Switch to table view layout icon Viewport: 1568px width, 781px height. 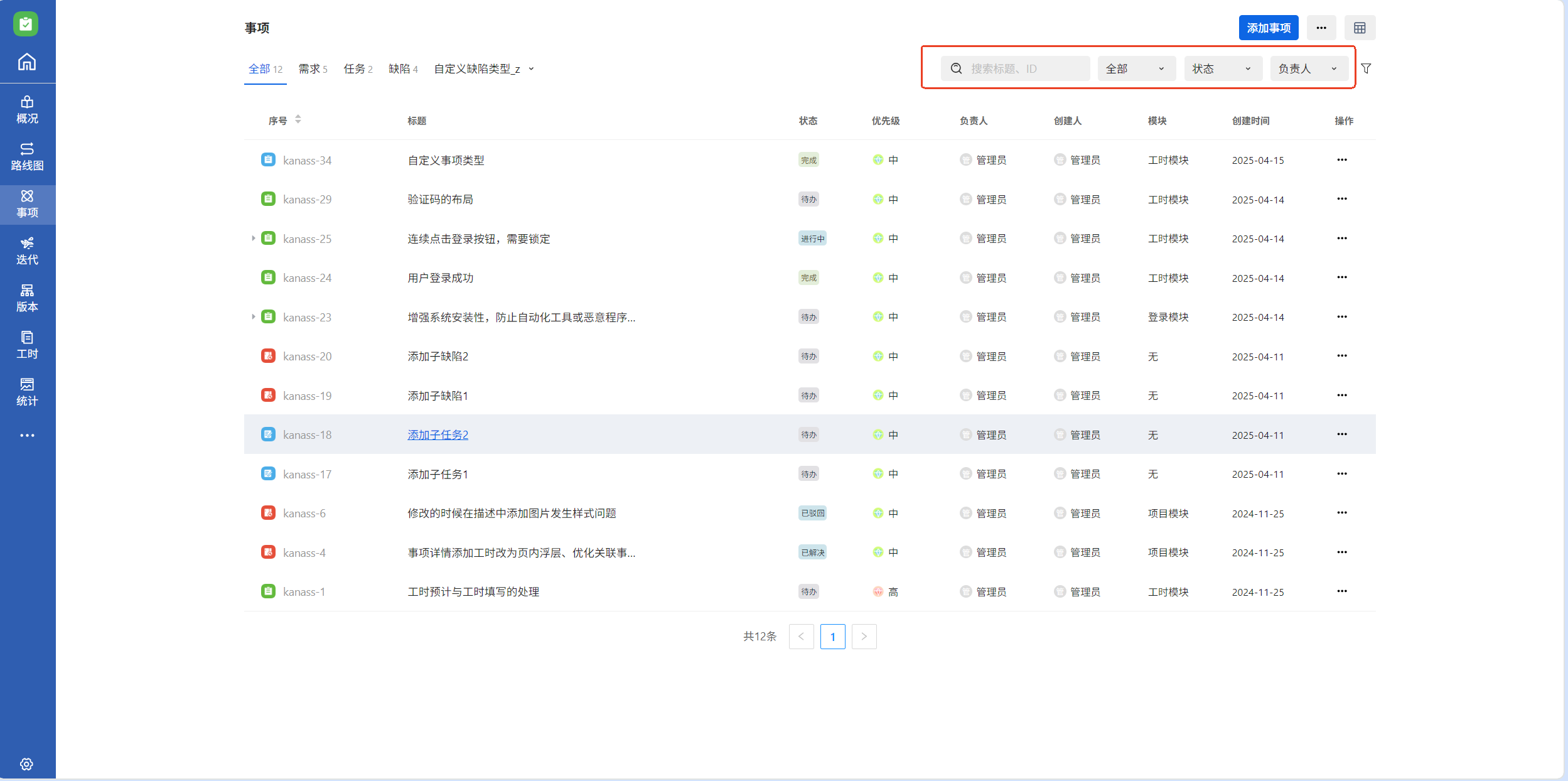1360,28
